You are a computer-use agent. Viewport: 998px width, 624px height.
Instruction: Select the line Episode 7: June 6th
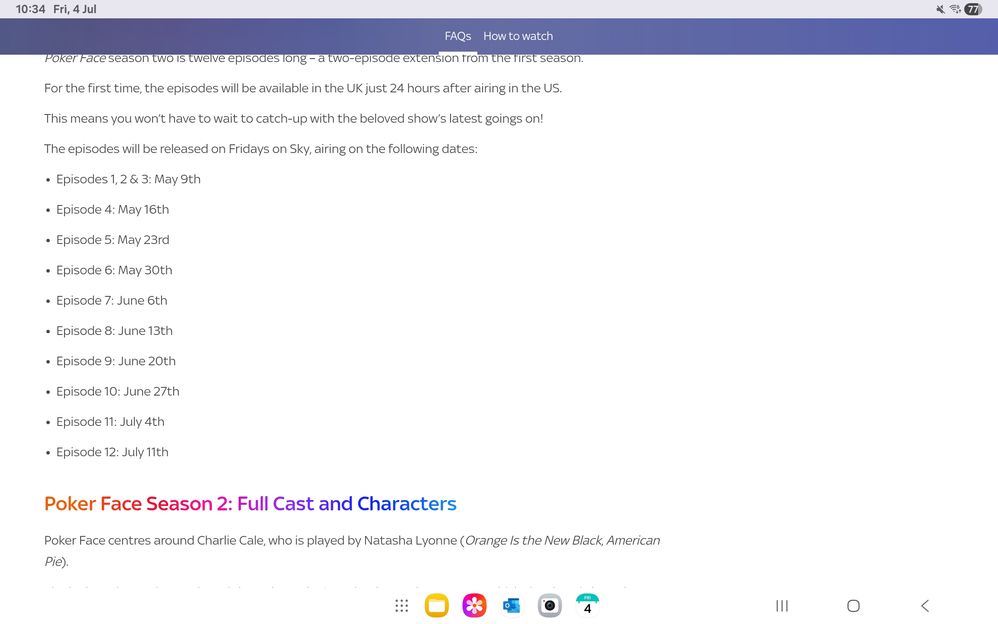(x=111, y=301)
